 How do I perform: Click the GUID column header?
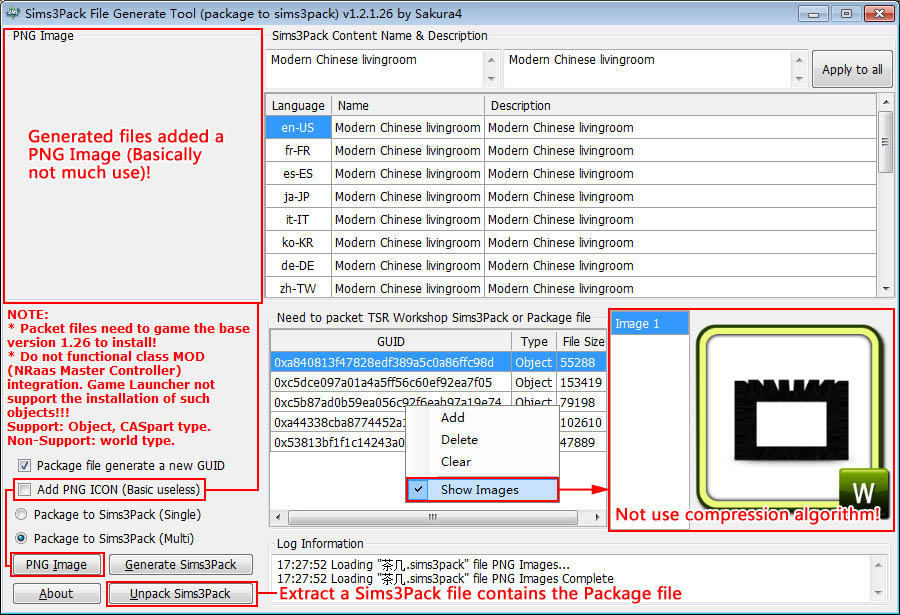tap(391, 342)
